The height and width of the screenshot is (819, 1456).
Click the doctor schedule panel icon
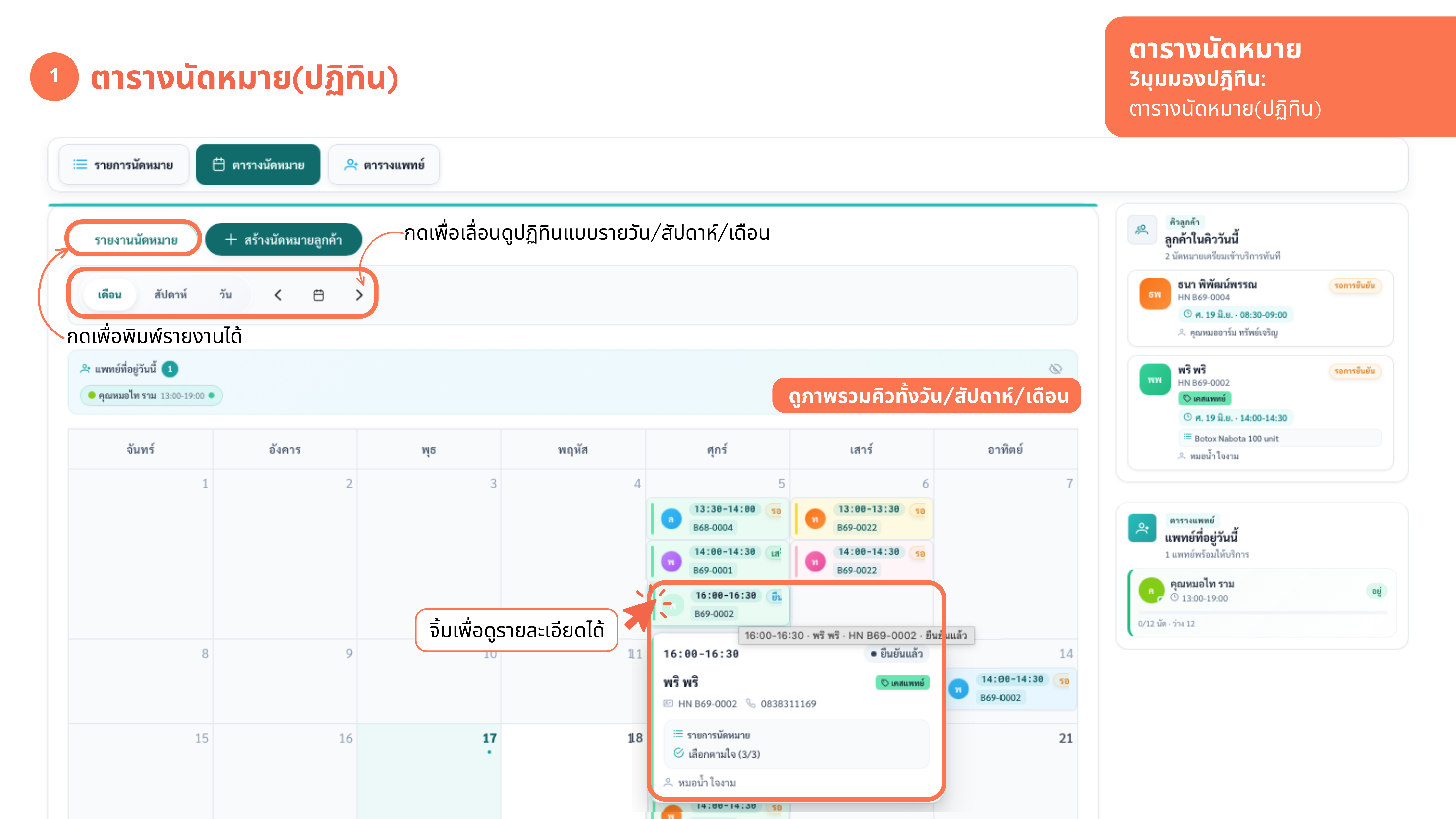[1142, 528]
